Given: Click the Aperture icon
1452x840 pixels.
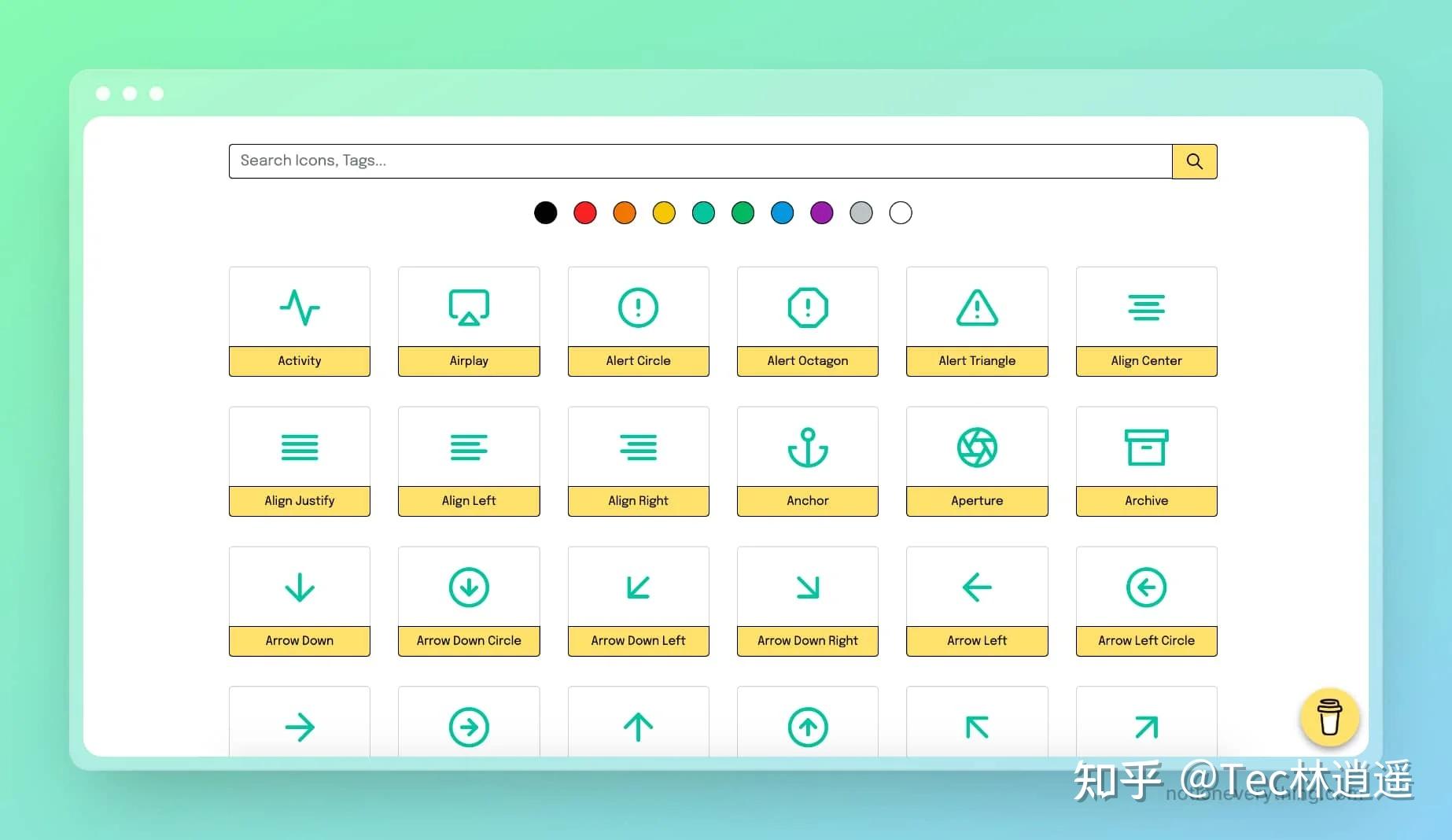Looking at the screenshot, I should (976, 448).
